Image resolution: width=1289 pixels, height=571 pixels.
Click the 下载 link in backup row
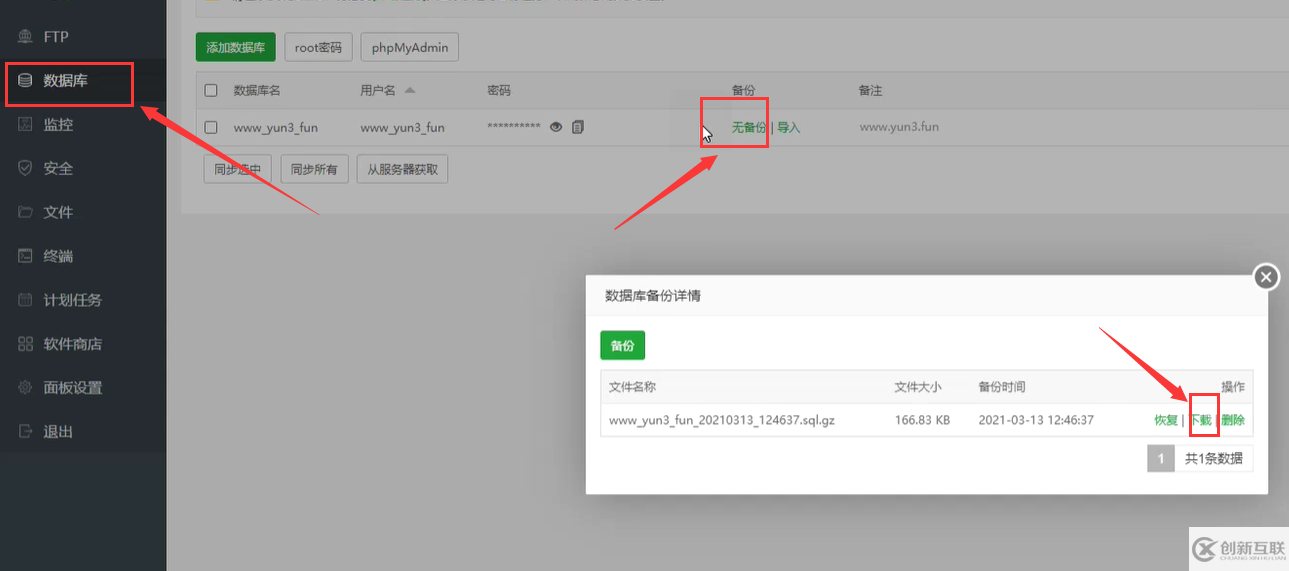(1200, 420)
